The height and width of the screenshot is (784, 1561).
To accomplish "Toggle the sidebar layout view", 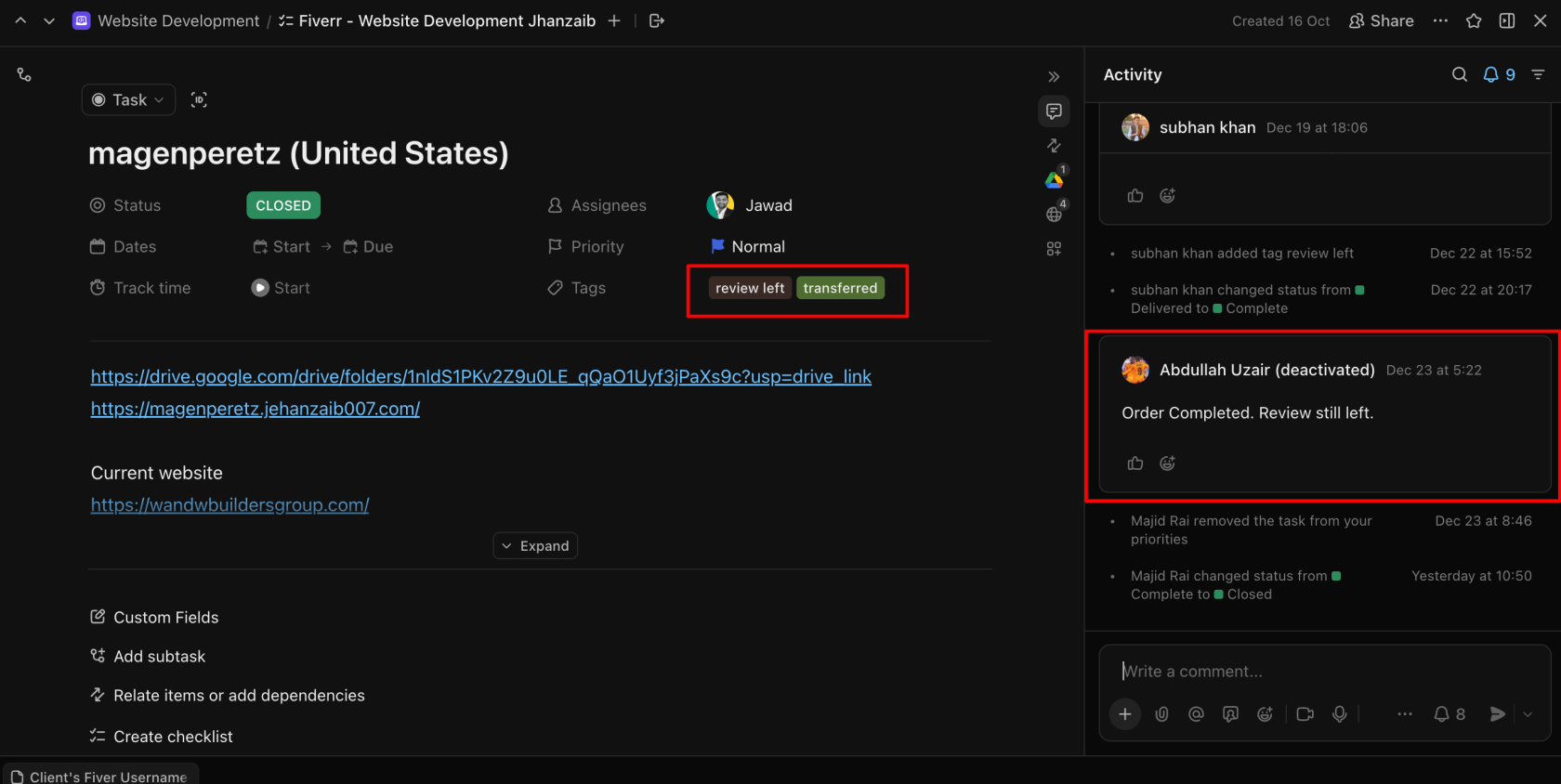I will pyautogui.click(x=1507, y=21).
